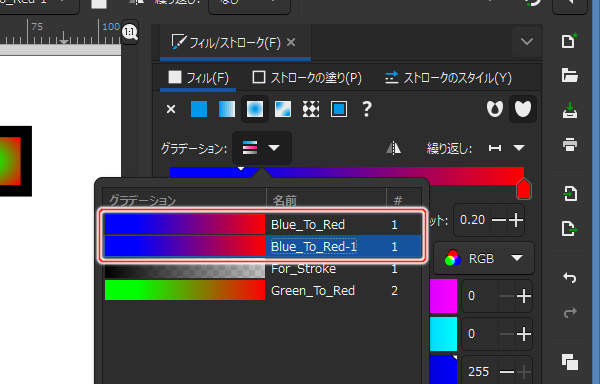The image size is (600, 384).
Task: Select Pattern fill paint icon
Action: 311,109
